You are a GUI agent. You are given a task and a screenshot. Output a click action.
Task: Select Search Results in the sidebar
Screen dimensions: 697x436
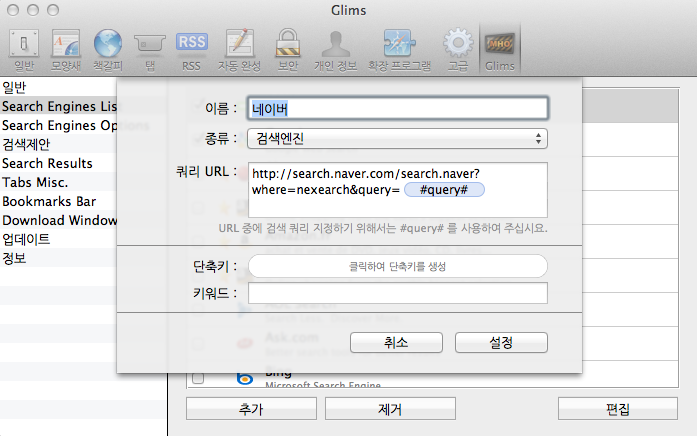(x=58, y=164)
